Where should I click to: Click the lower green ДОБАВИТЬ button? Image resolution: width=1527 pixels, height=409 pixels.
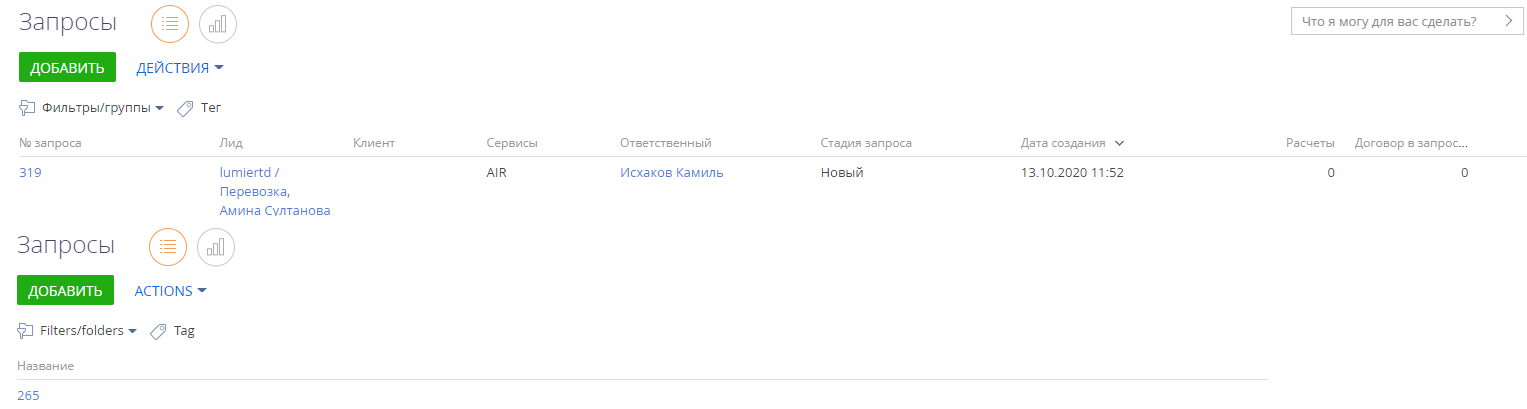pyautogui.click(x=65, y=291)
